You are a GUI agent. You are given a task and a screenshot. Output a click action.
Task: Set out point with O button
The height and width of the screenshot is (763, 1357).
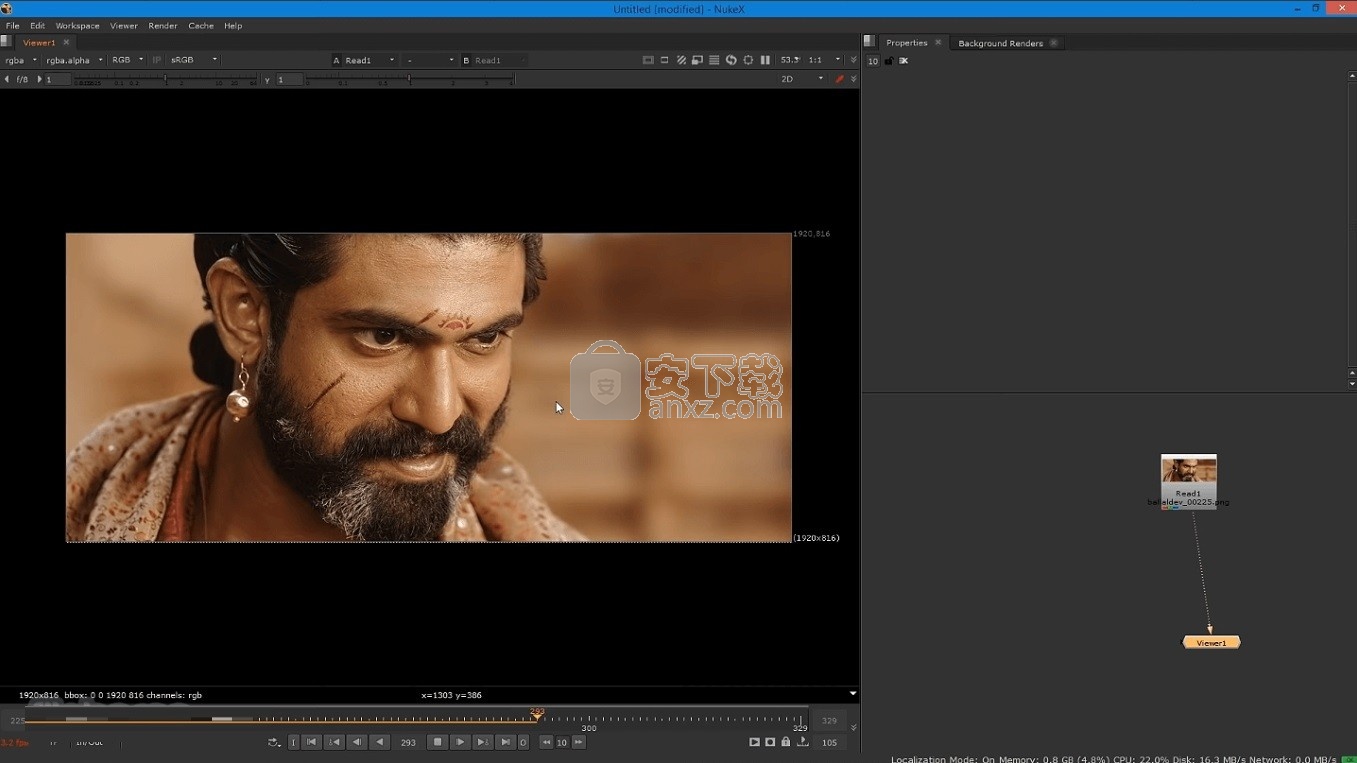pyautogui.click(x=523, y=742)
